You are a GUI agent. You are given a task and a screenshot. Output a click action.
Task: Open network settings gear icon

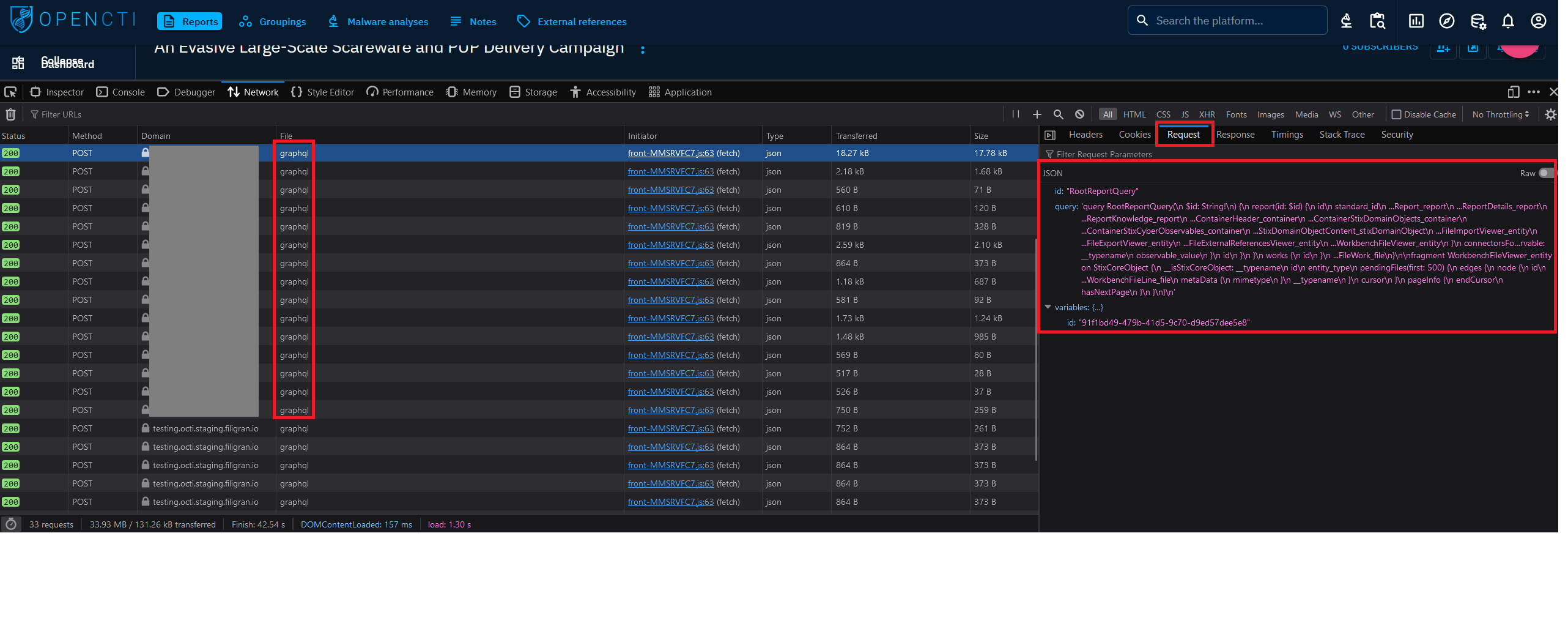1551,114
